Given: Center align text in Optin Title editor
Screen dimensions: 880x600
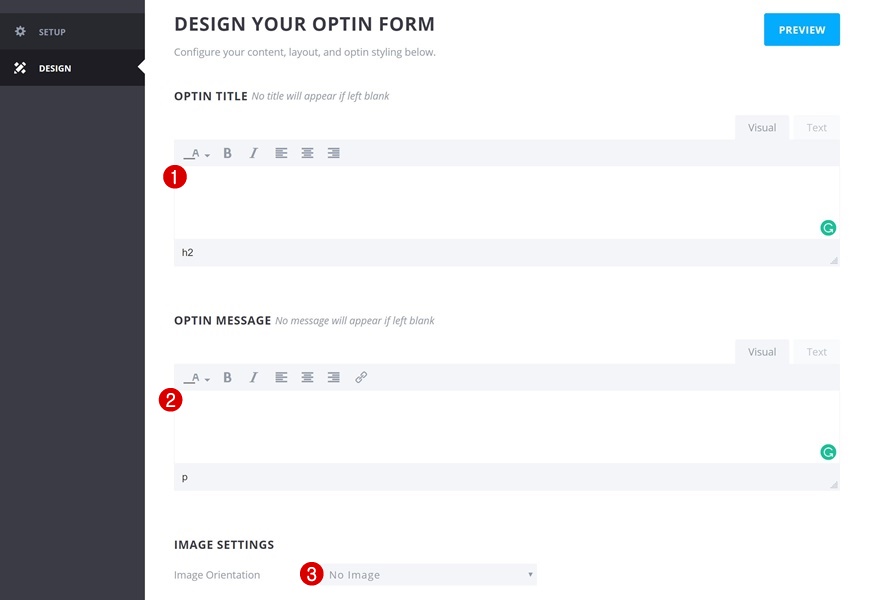Looking at the screenshot, I should [307, 153].
